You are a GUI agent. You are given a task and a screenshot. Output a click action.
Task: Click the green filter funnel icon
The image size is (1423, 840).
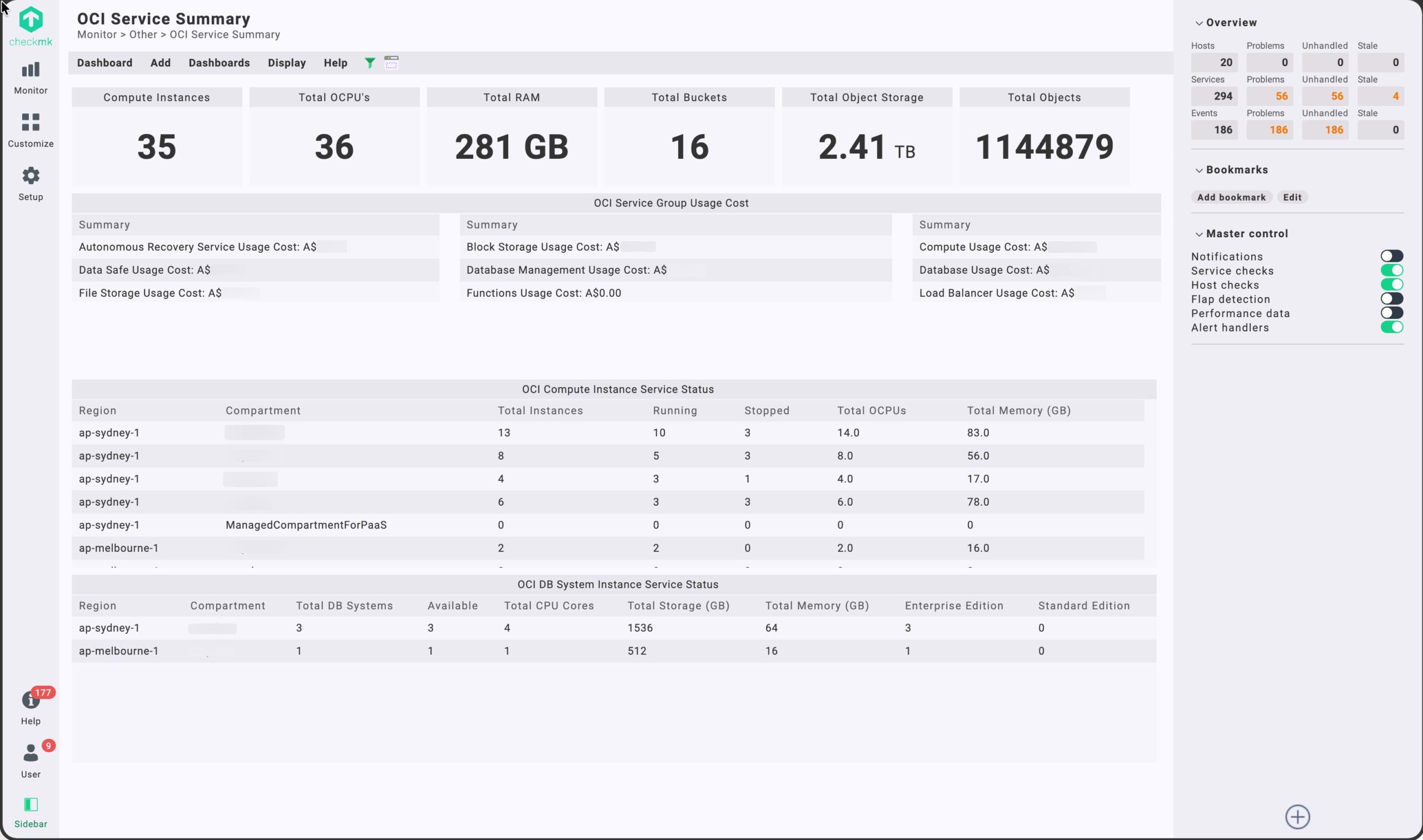click(x=370, y=63)
